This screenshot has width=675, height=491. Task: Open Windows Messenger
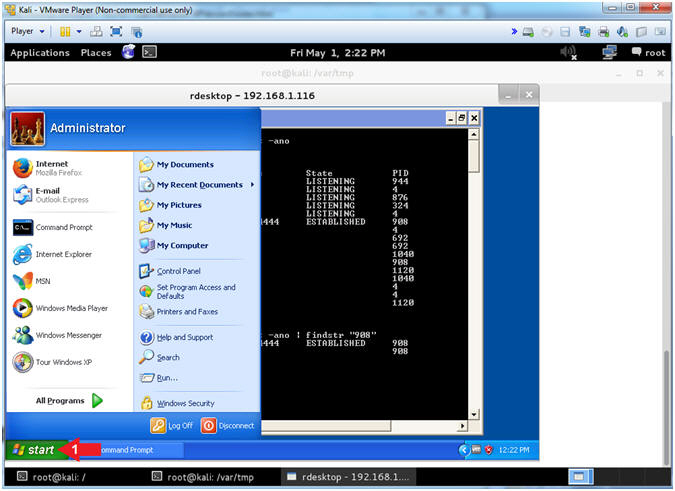point(57,335)
